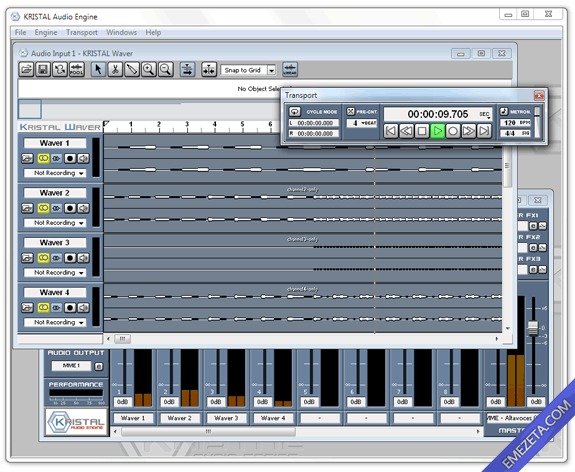Click the Waver window horizontal scrollbar thumb

click(x=122, y=339)
